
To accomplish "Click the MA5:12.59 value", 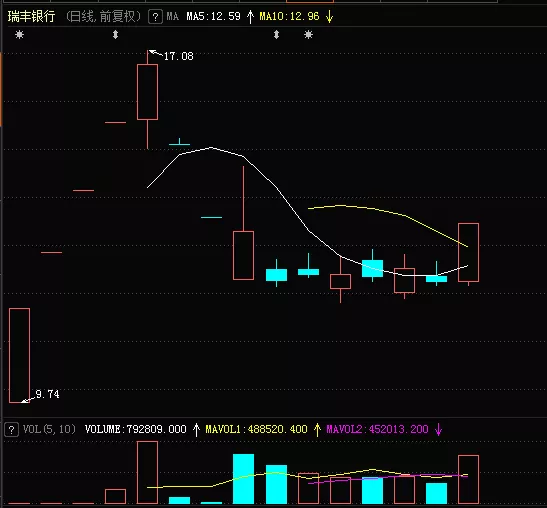I will click(213, 16).
